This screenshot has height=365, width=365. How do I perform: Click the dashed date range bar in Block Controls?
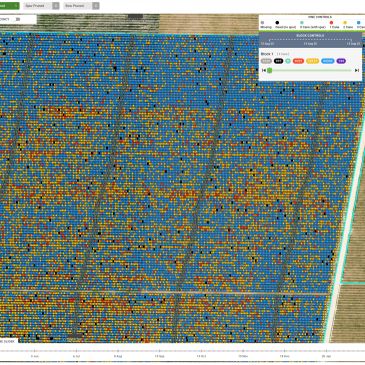pos(310,40)
